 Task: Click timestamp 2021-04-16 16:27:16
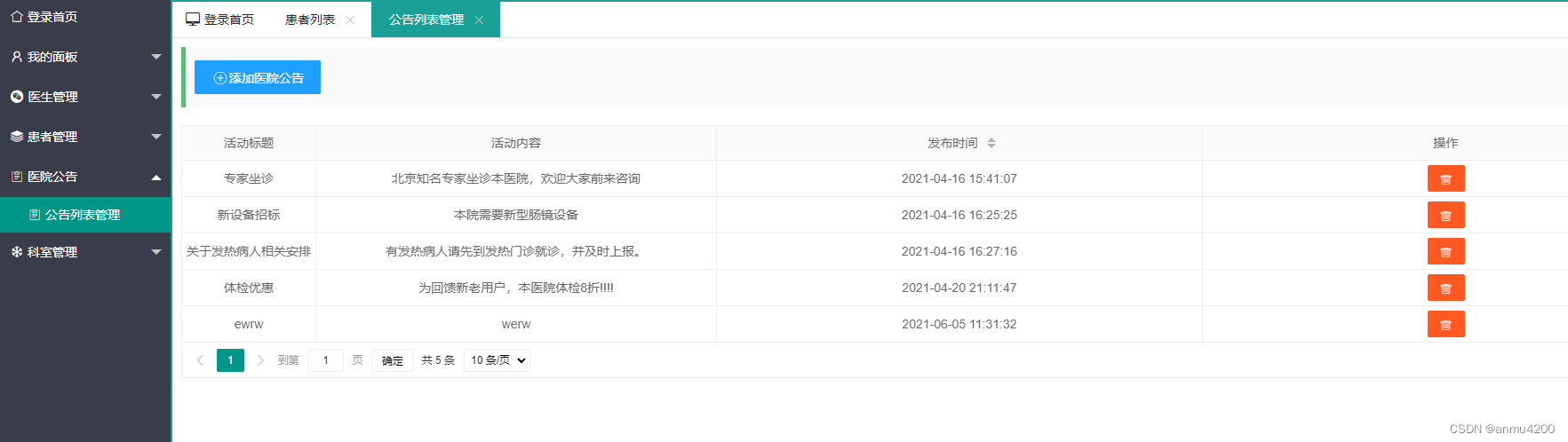coord(959,251)
